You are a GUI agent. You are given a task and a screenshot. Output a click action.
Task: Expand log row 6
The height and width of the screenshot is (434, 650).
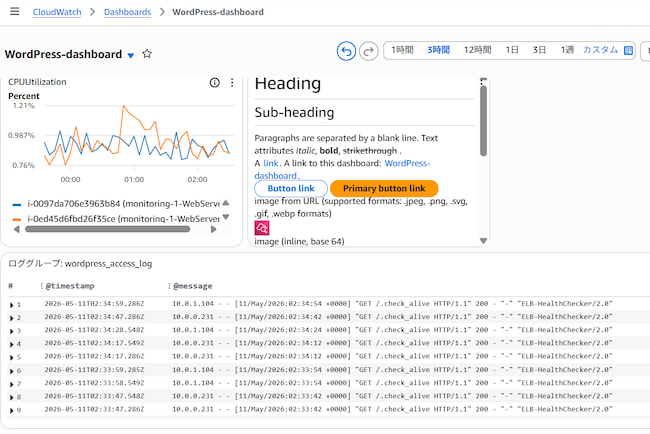11,371
